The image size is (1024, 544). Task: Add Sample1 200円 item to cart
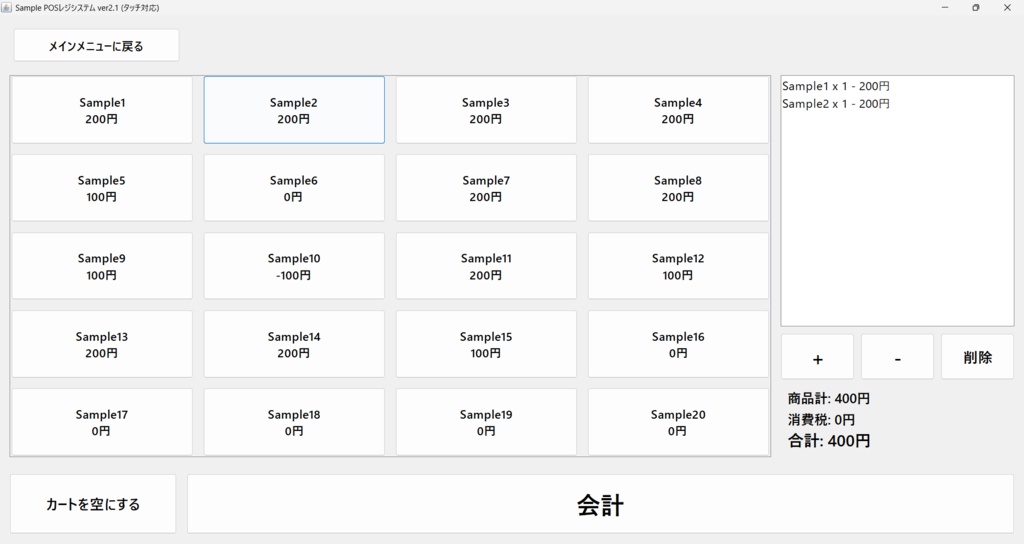tap(102, 110)
